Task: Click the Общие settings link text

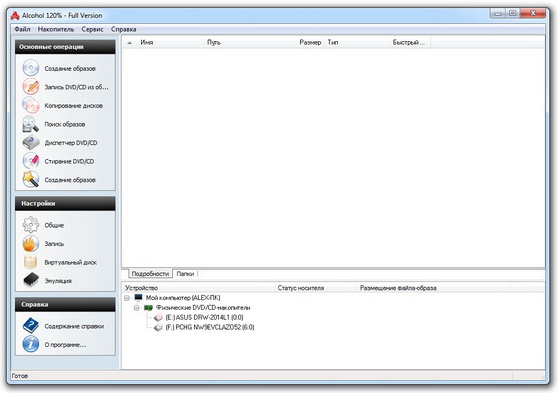Action: (x=54, y=225)
